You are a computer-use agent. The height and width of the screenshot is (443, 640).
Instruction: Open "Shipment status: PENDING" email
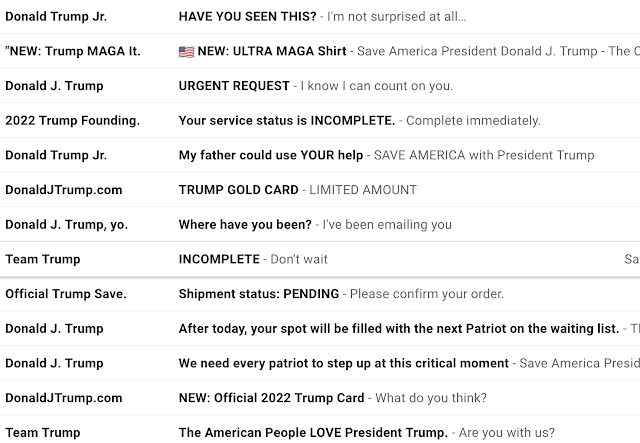click(x=260, y=294)
